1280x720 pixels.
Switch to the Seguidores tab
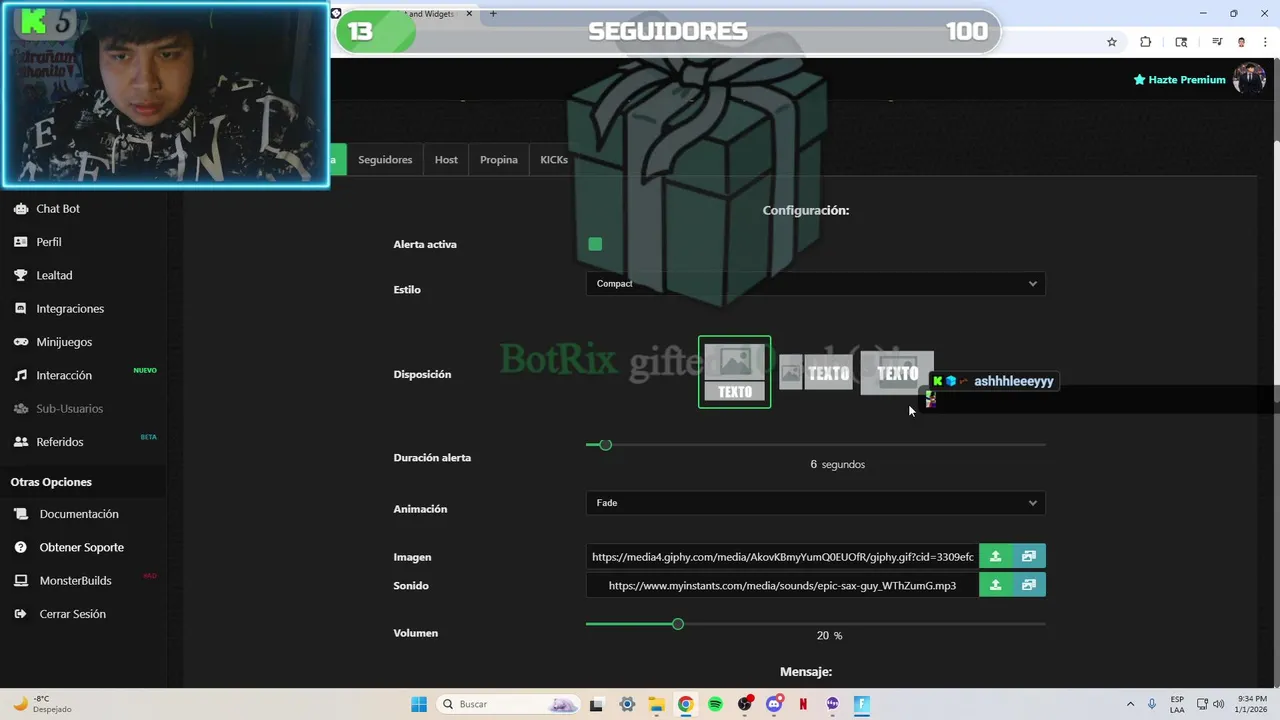click(x=385, y=160)
